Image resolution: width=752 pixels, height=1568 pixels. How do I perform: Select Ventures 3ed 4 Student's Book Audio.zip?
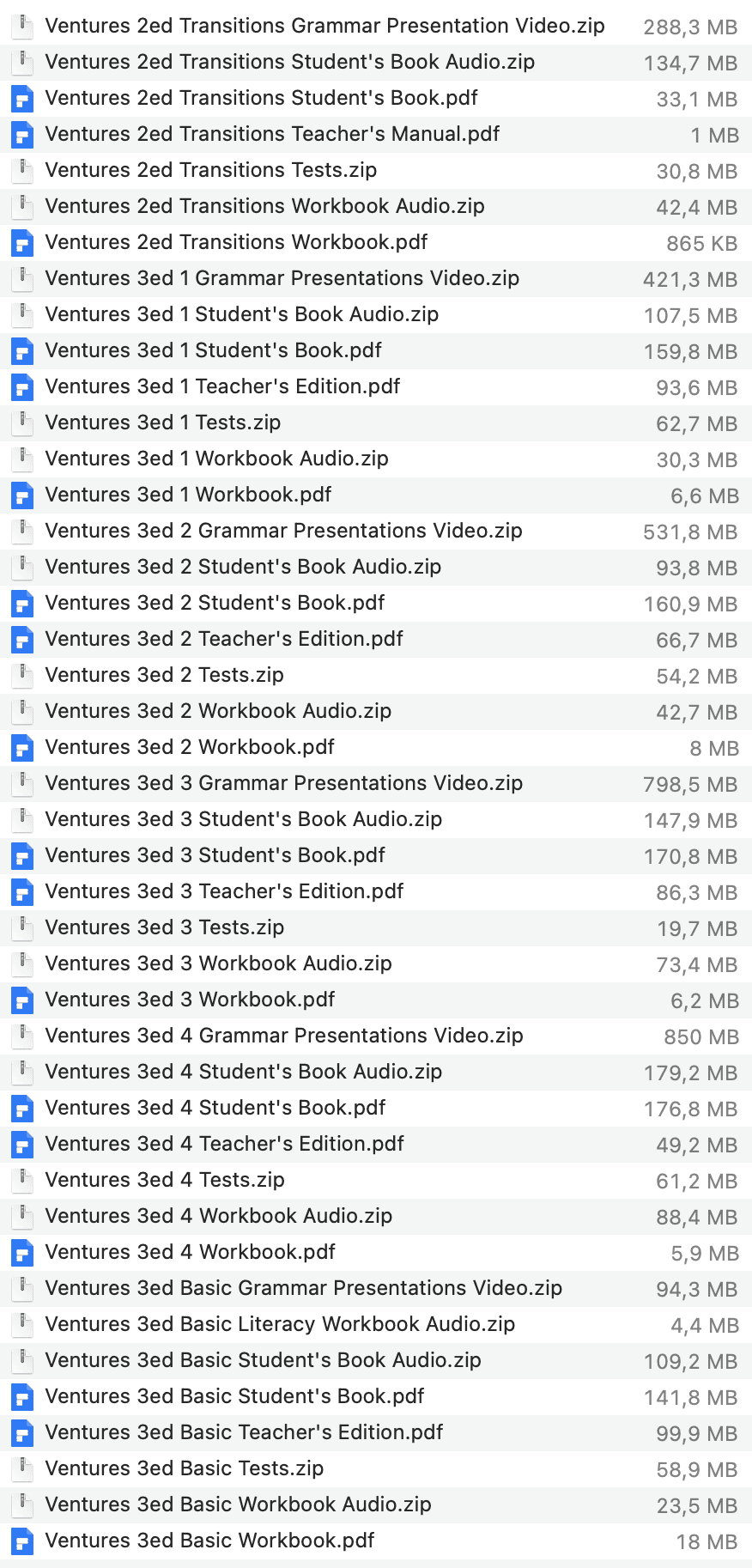point(243,1072)
